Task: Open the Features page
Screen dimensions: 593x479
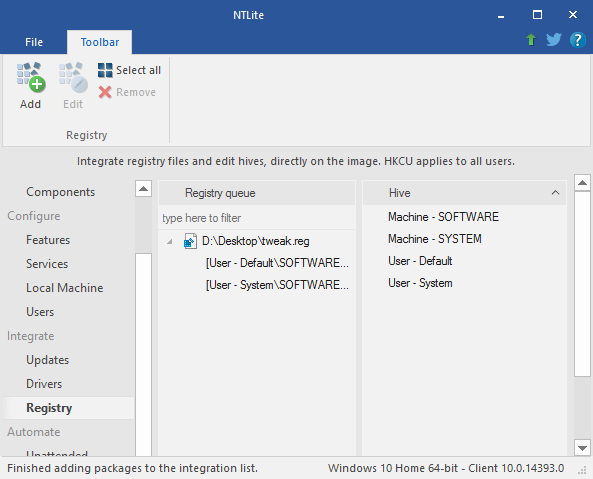Action: 48,240
